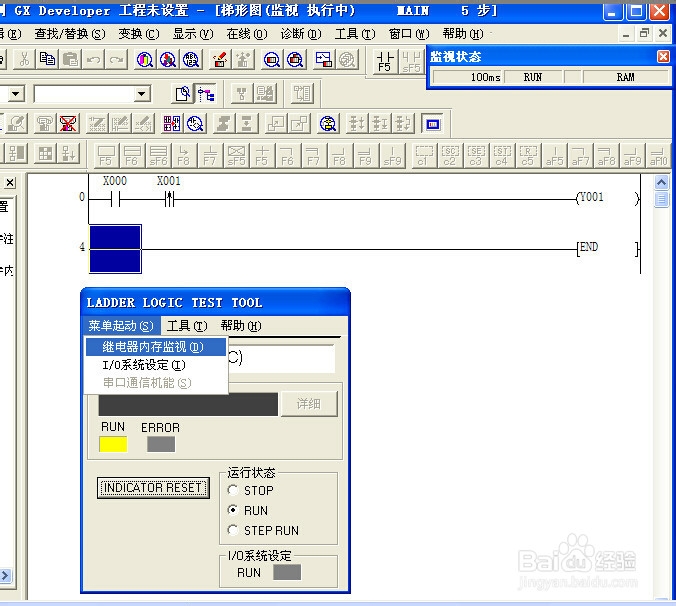
Task: Close the 监视状态 monitor status panel
Action: click(x=663, y=56)
